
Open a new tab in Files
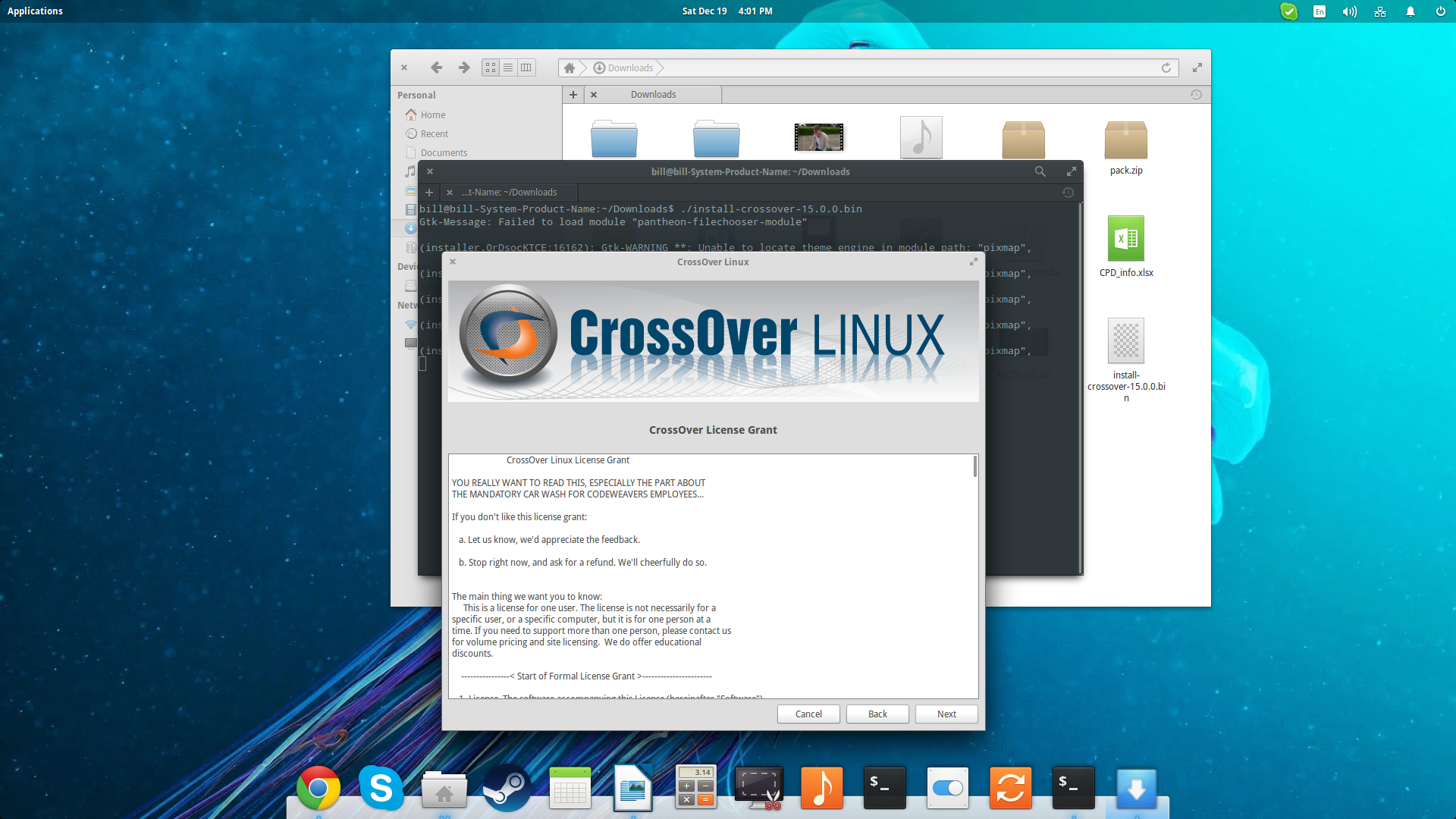[x=573, y=94]
